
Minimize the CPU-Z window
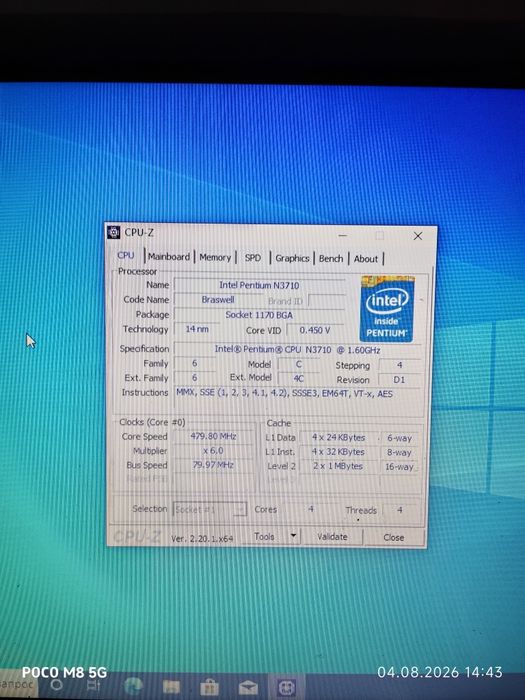click(x=343, y=235)
